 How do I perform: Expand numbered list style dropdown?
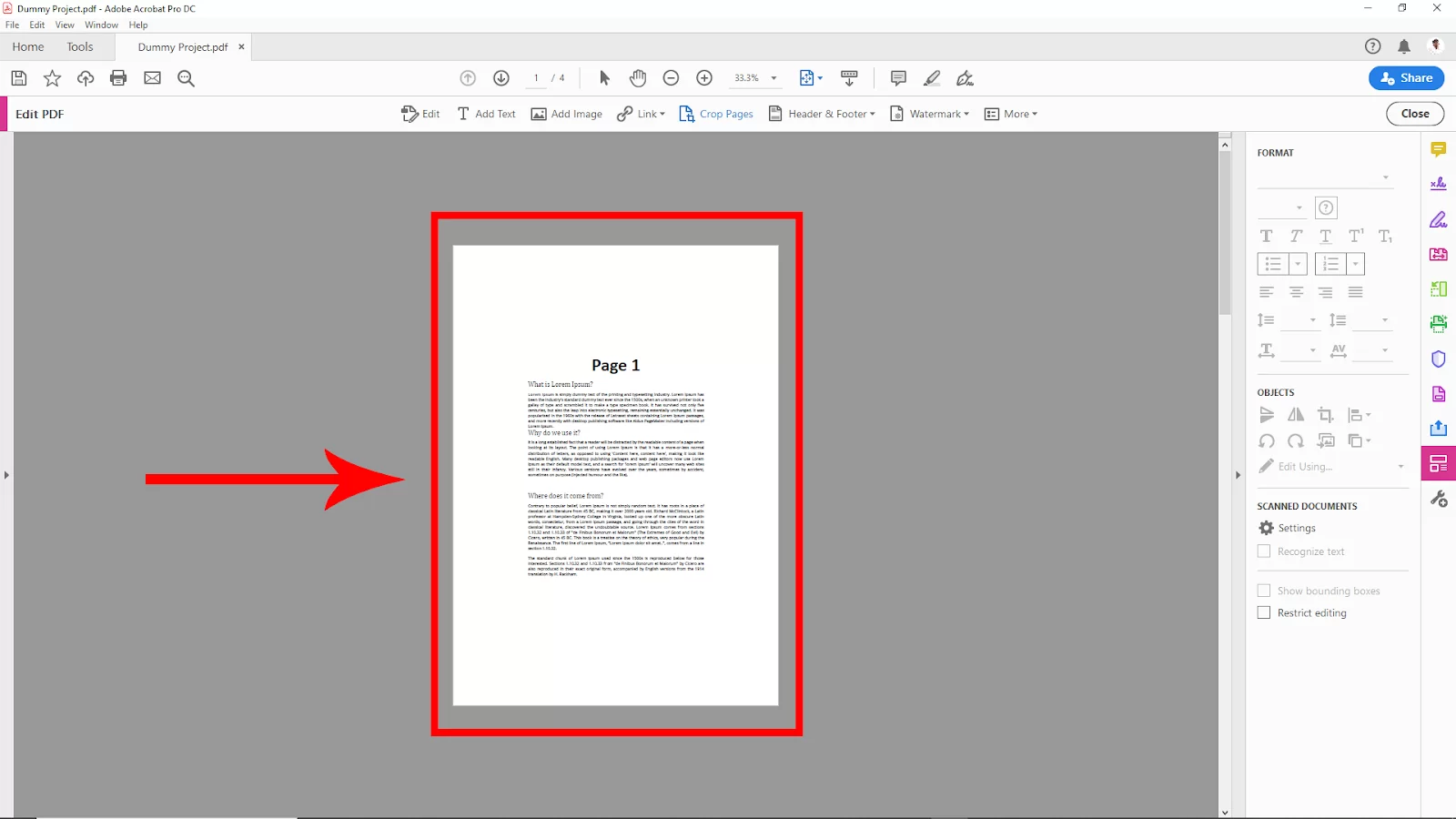coord(1356,264)
